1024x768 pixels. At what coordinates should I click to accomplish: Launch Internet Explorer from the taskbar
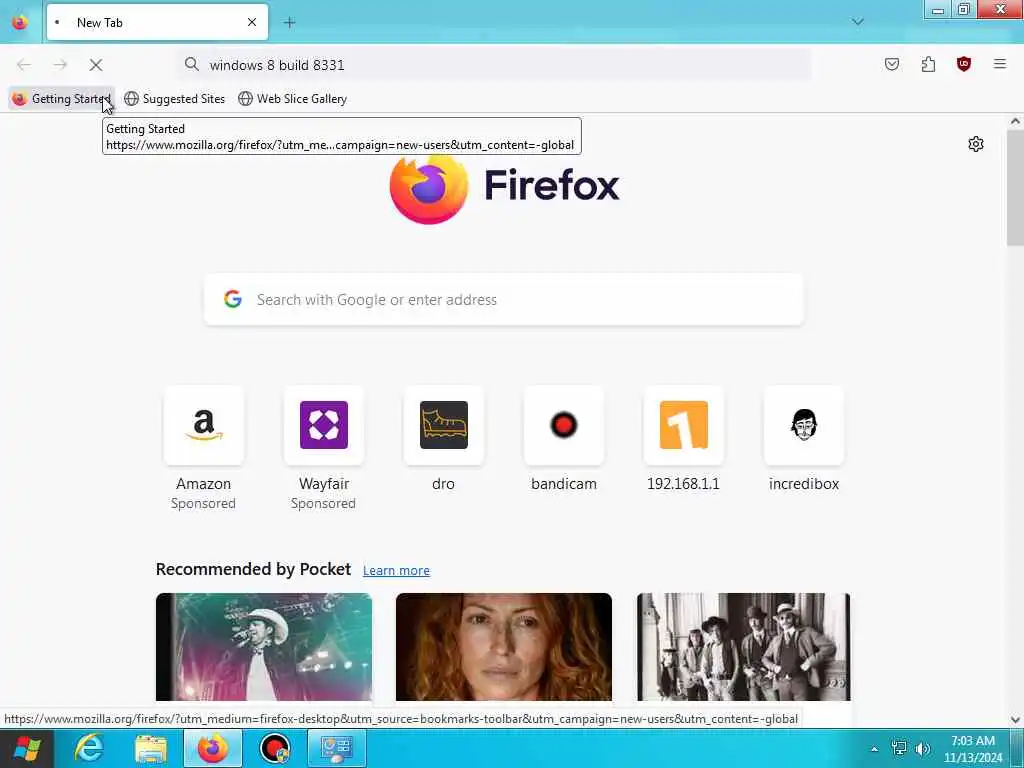(x=89, y=748)
